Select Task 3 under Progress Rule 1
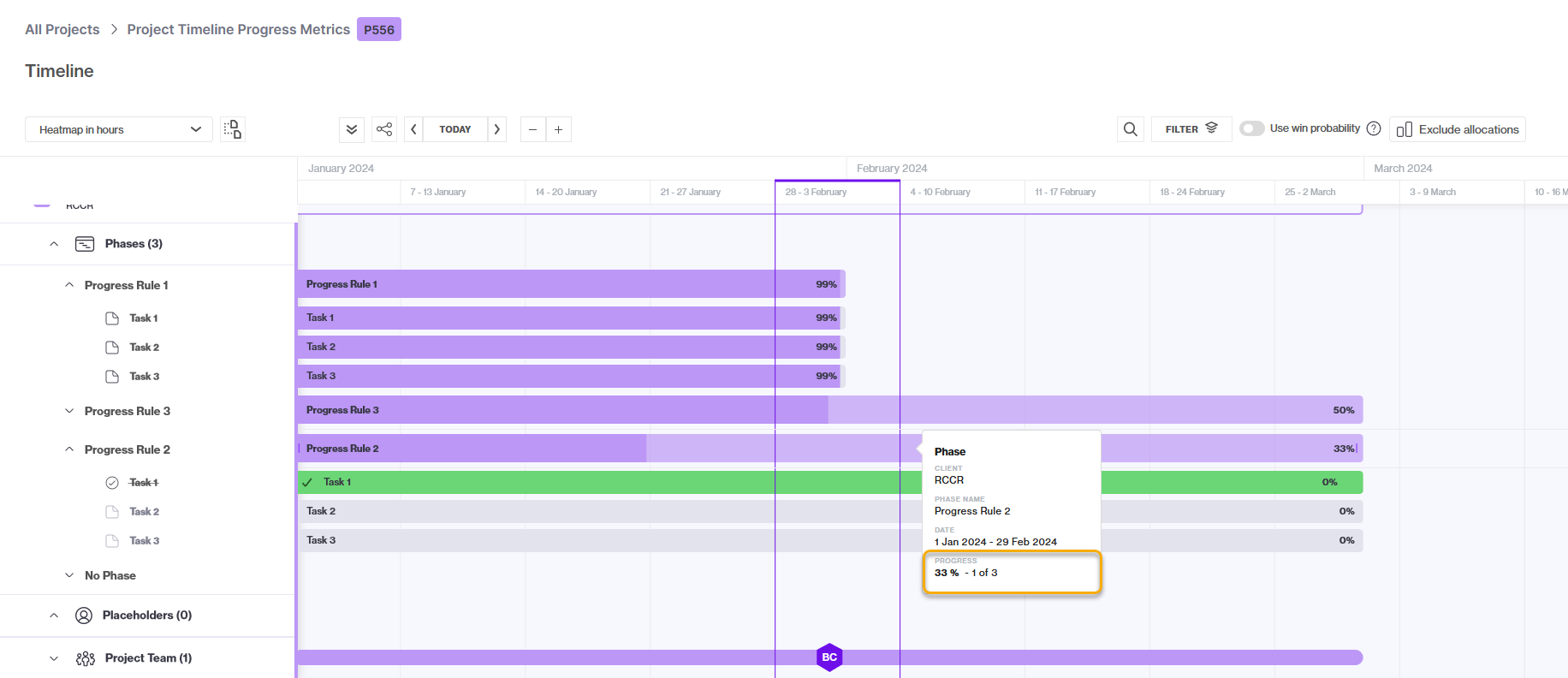 145,377
